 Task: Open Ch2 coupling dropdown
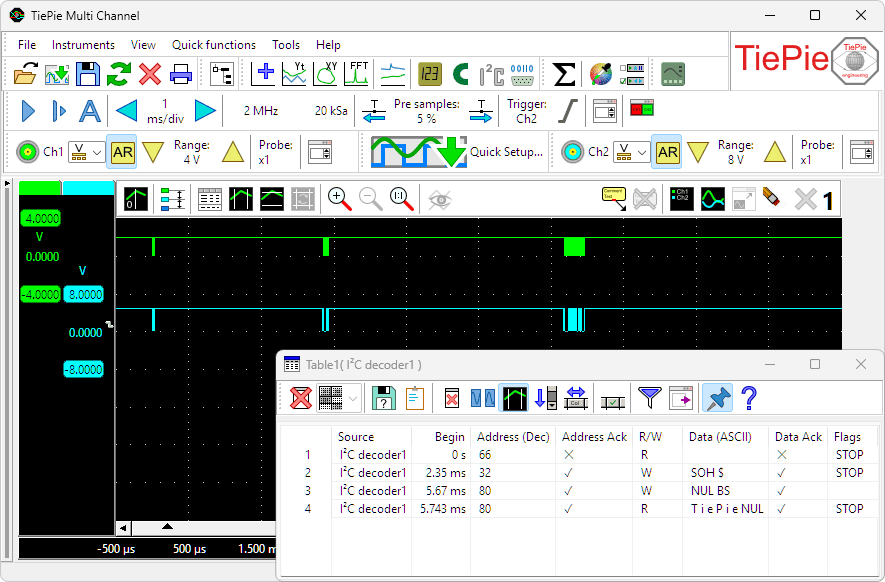point(632,152)
